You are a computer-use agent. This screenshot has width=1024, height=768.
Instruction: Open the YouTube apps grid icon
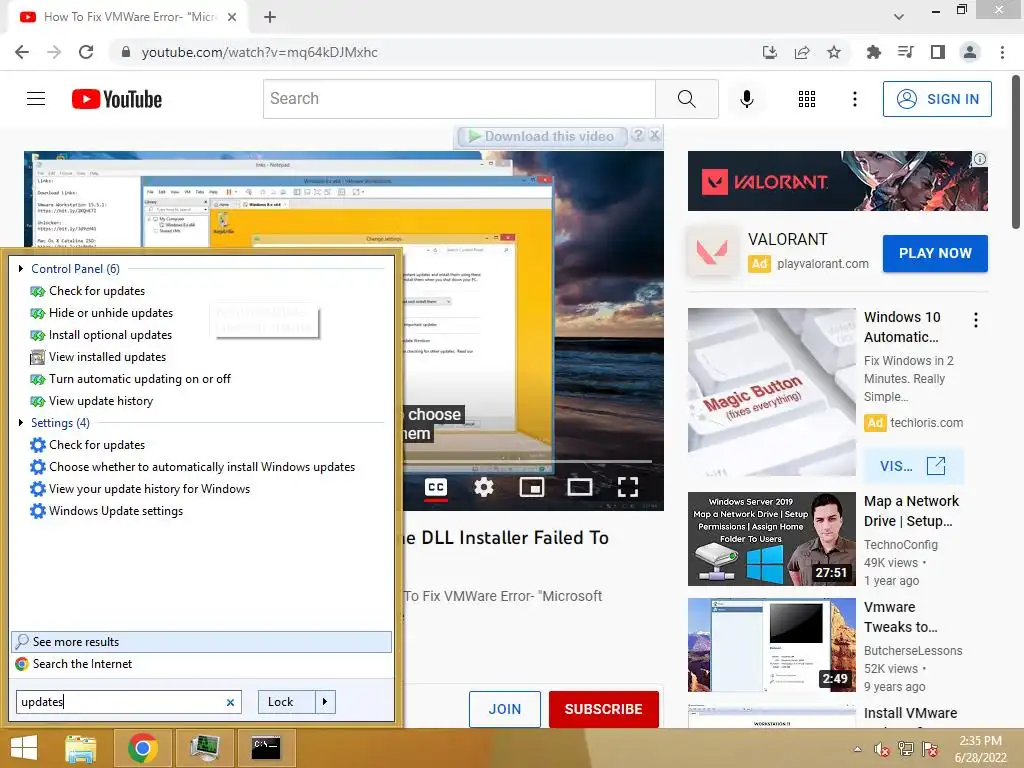tap(807, 99)
